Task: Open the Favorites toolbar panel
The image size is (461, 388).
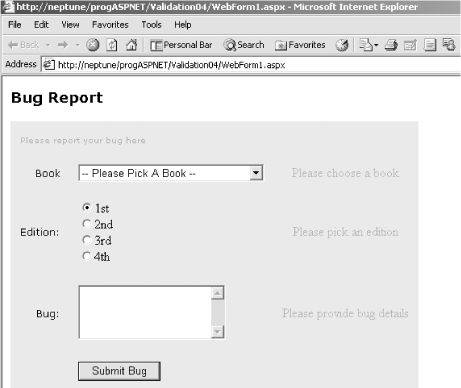Action: (300, 45)
